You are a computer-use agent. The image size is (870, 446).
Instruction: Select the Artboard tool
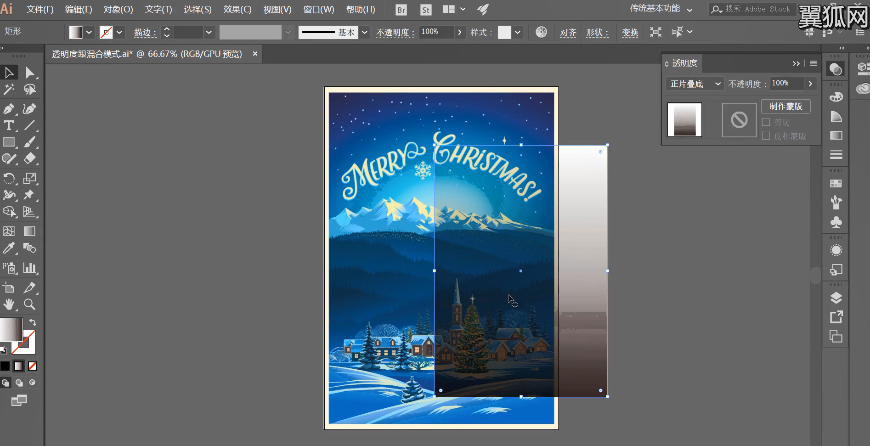(9, 287)
